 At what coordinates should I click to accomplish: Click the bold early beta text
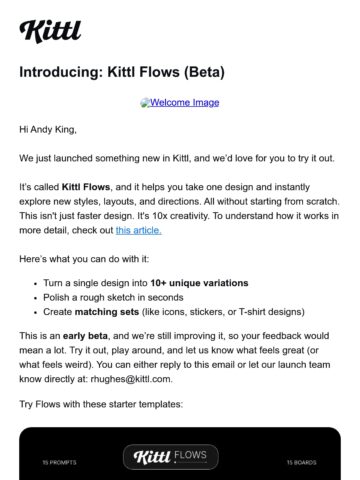coord(85,336)
